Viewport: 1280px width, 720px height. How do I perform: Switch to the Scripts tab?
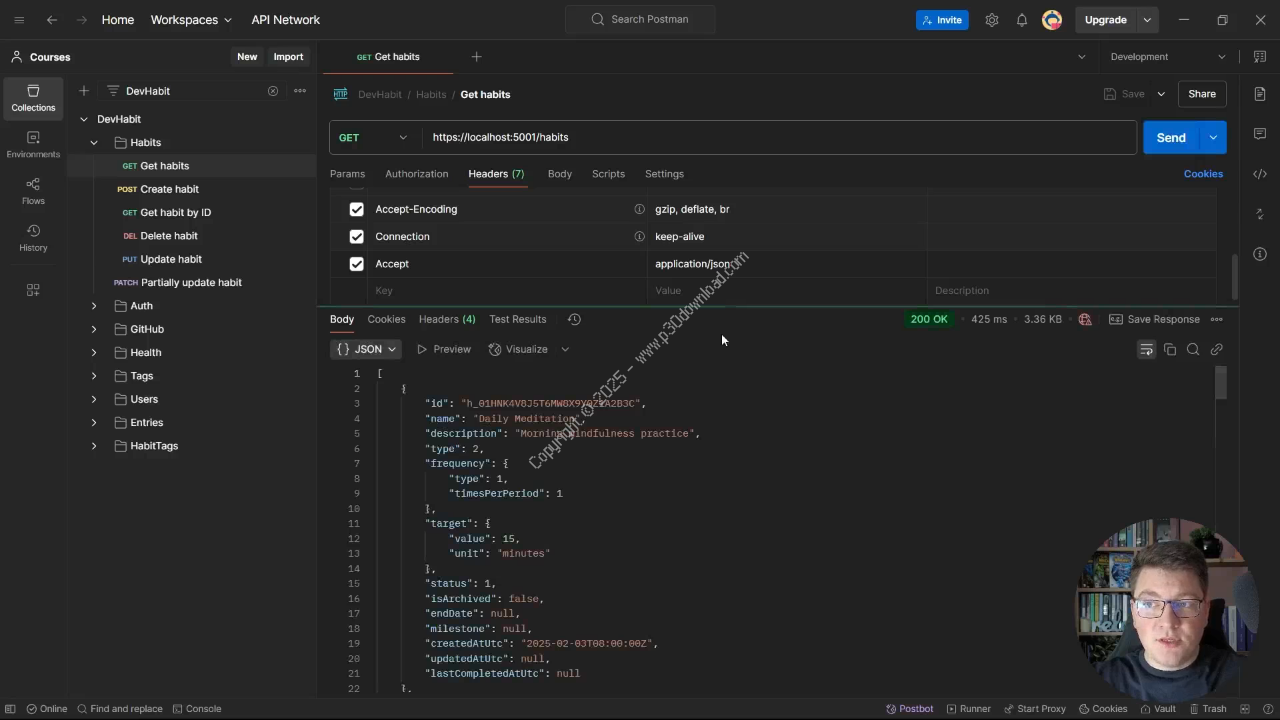pyautogui.click(x=608, y=174)
